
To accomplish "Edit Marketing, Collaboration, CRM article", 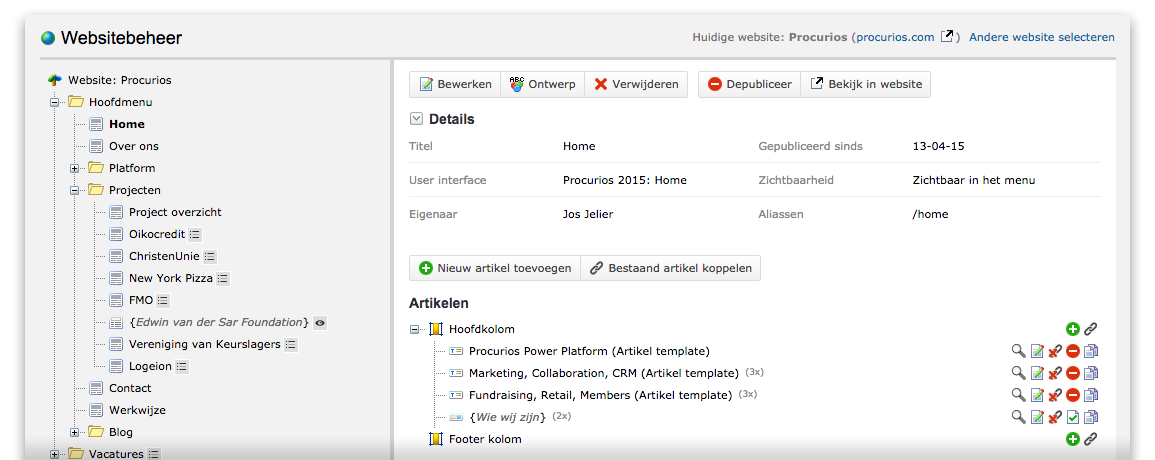I will click(1037, 373).
